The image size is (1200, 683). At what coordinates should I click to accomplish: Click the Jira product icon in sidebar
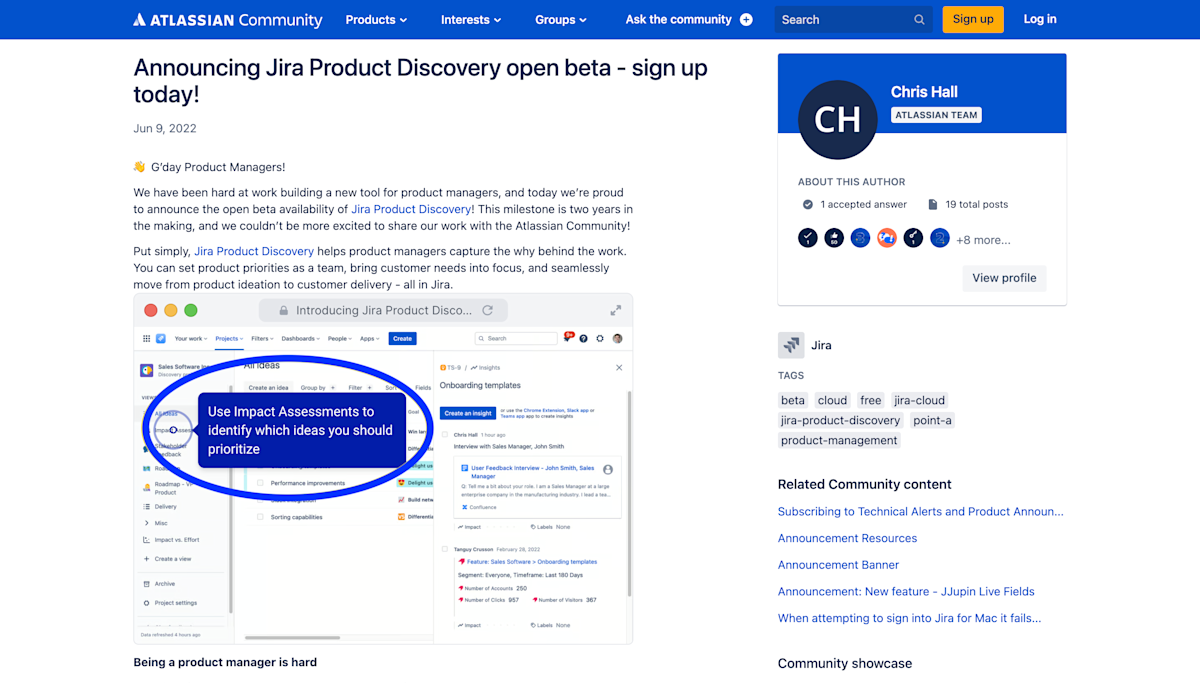[x=791, y=345]
